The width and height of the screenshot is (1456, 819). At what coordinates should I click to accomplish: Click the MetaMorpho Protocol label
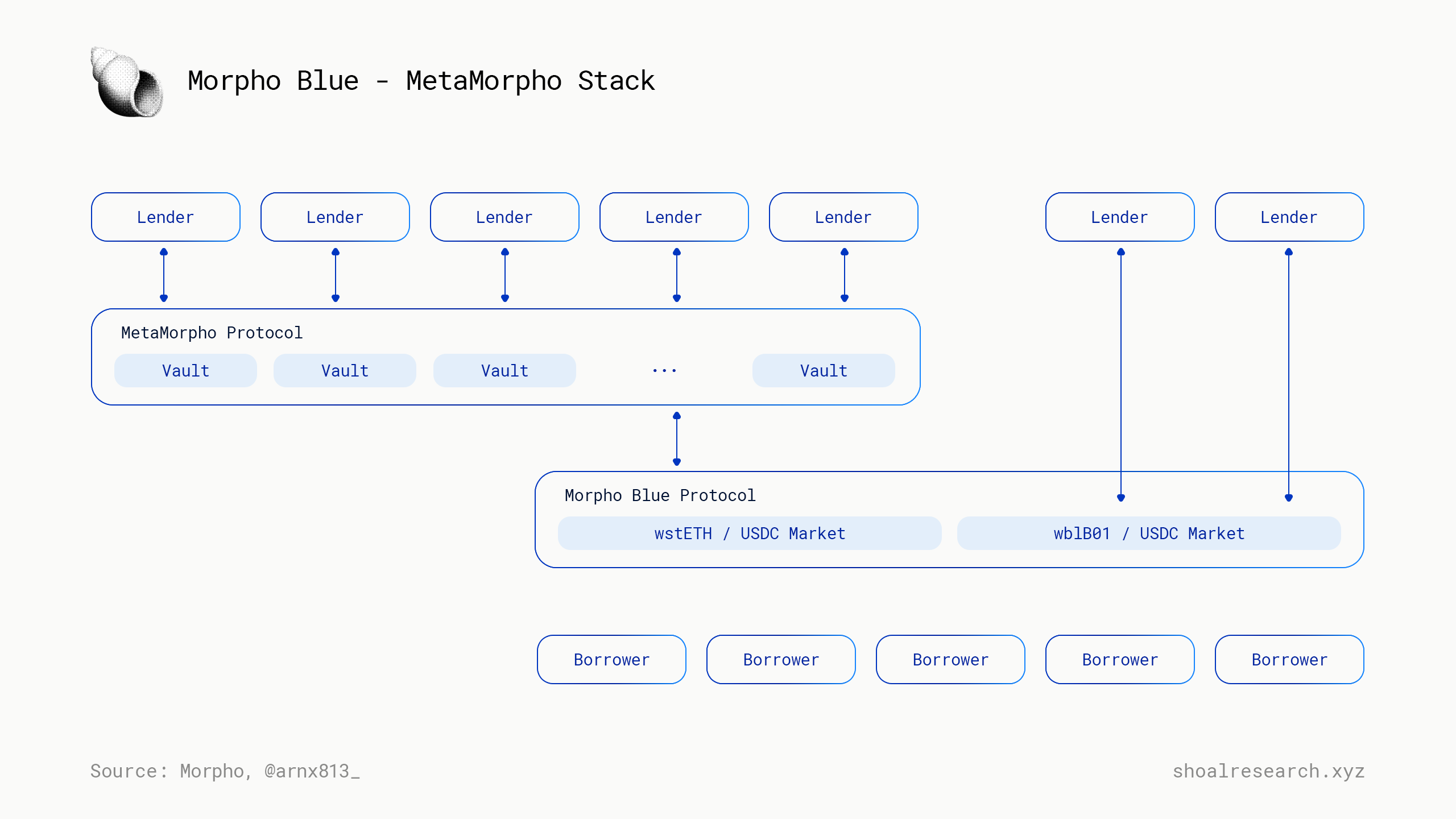[212, 333]
